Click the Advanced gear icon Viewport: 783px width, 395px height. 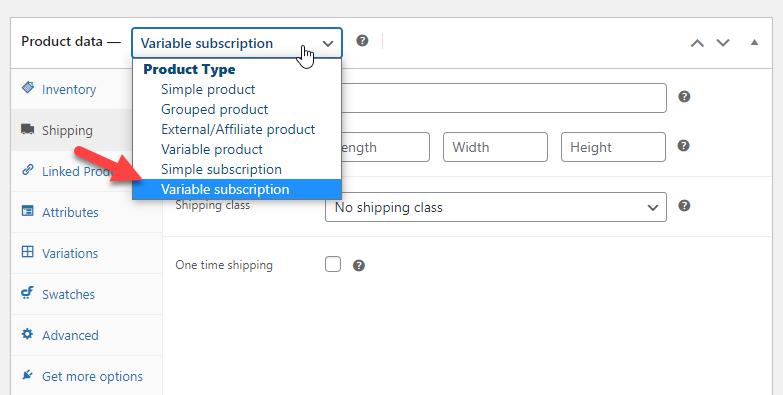[x=27, y=334]
